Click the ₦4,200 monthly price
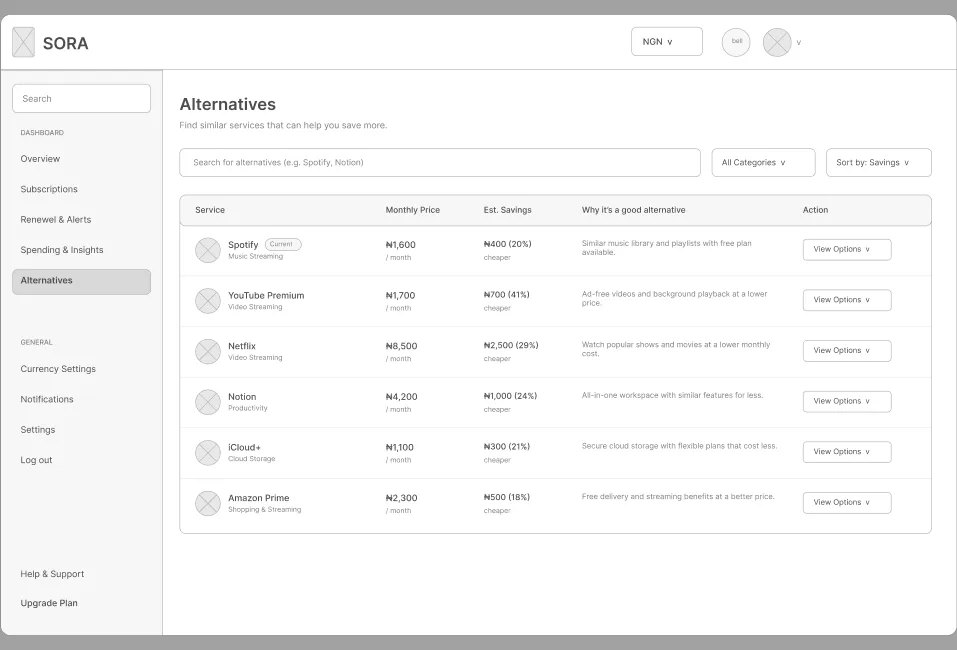This screenshot has height=650, width=957. (402, 397)
